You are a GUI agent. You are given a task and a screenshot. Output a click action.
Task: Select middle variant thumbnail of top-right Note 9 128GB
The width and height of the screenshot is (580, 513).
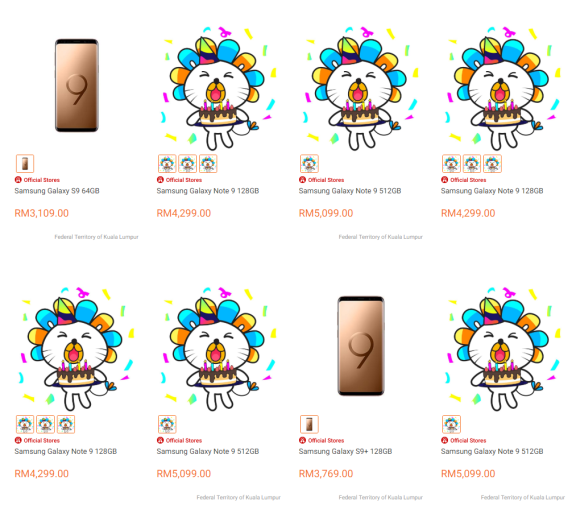(x=472, y=163)
